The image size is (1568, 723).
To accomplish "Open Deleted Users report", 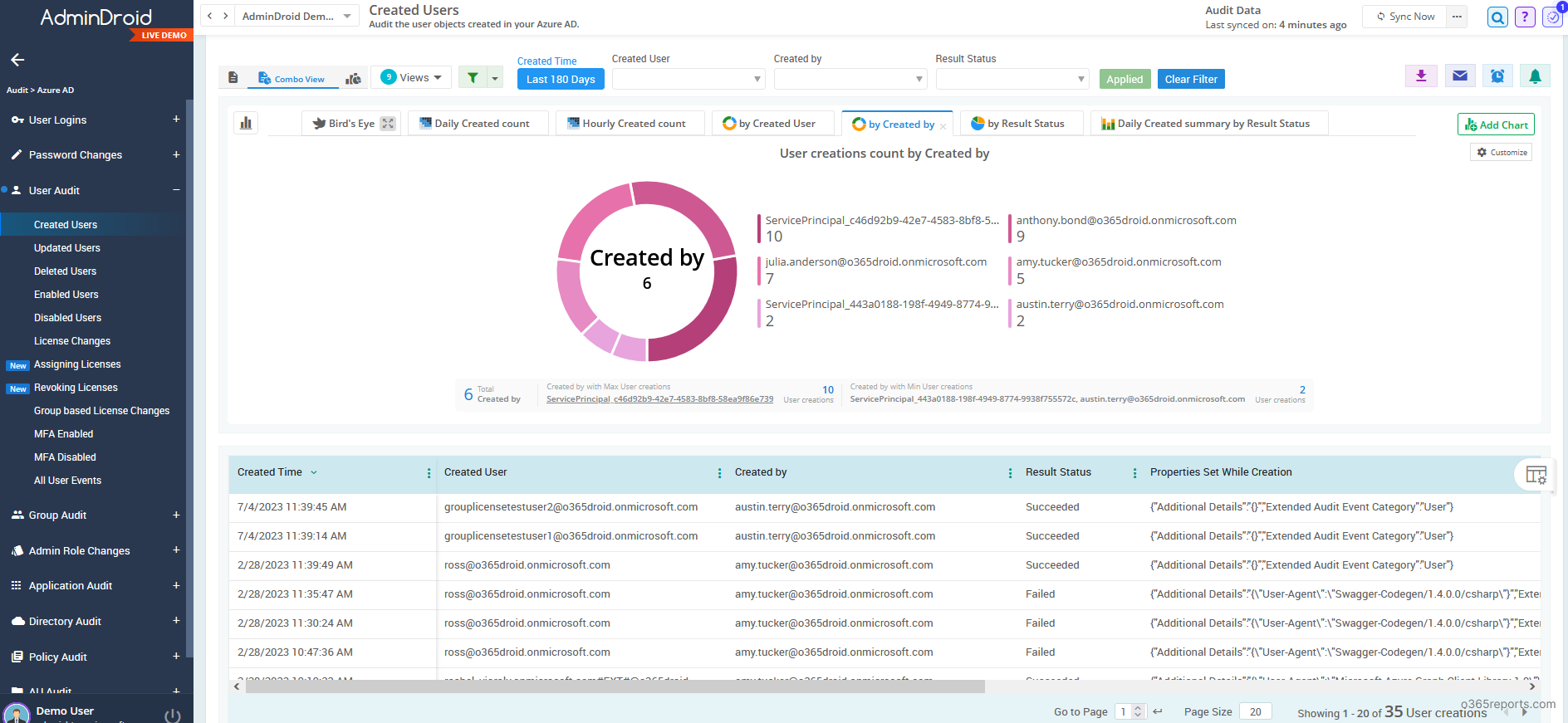I will coord(66,271).
